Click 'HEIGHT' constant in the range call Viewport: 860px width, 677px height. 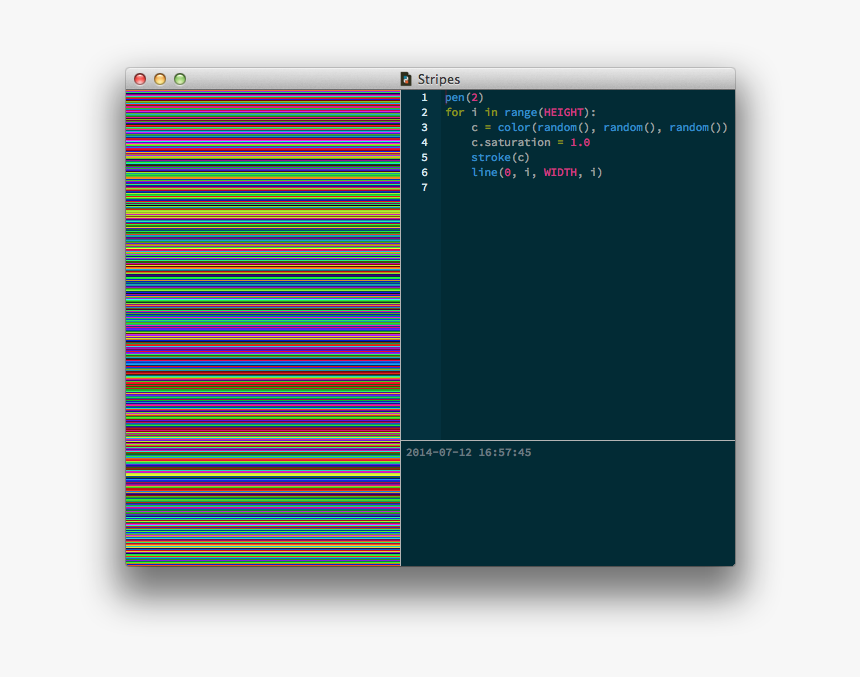(x=563, y=112)
